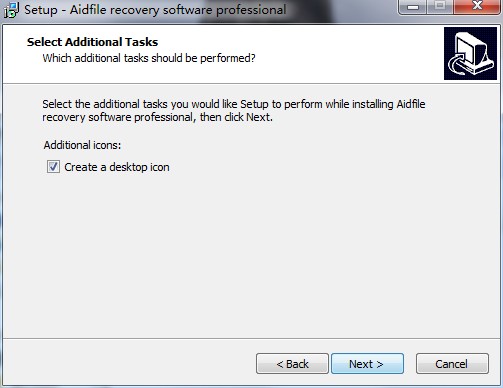This screenshot has height=388, width=503.
Task: Cancel the Aidfile installation
Action: click(x=452, y=364)
